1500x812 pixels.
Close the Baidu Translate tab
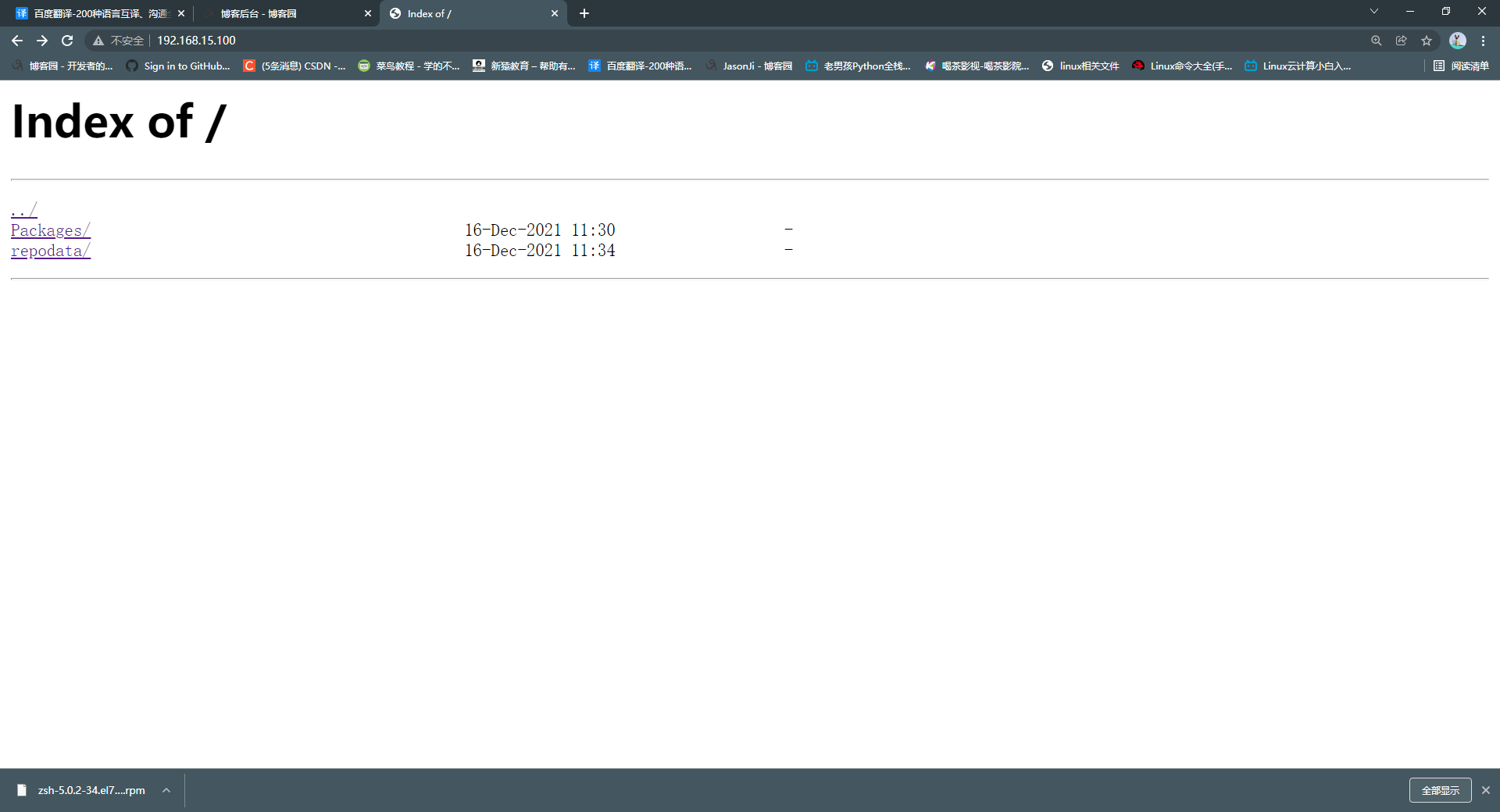[181, 13]
